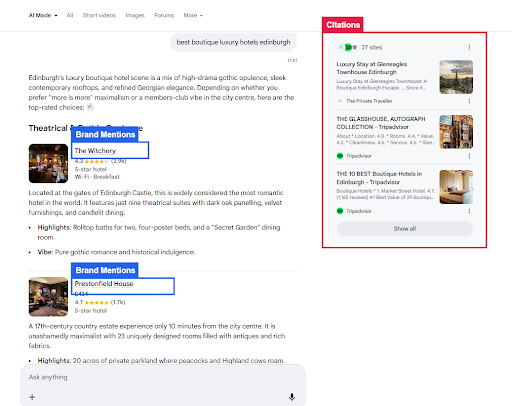The height and width of the screenshot is (406, 512).
Task: Open options for The Private Traveller source
Action: pyautogui.click(x=469, y=101)
